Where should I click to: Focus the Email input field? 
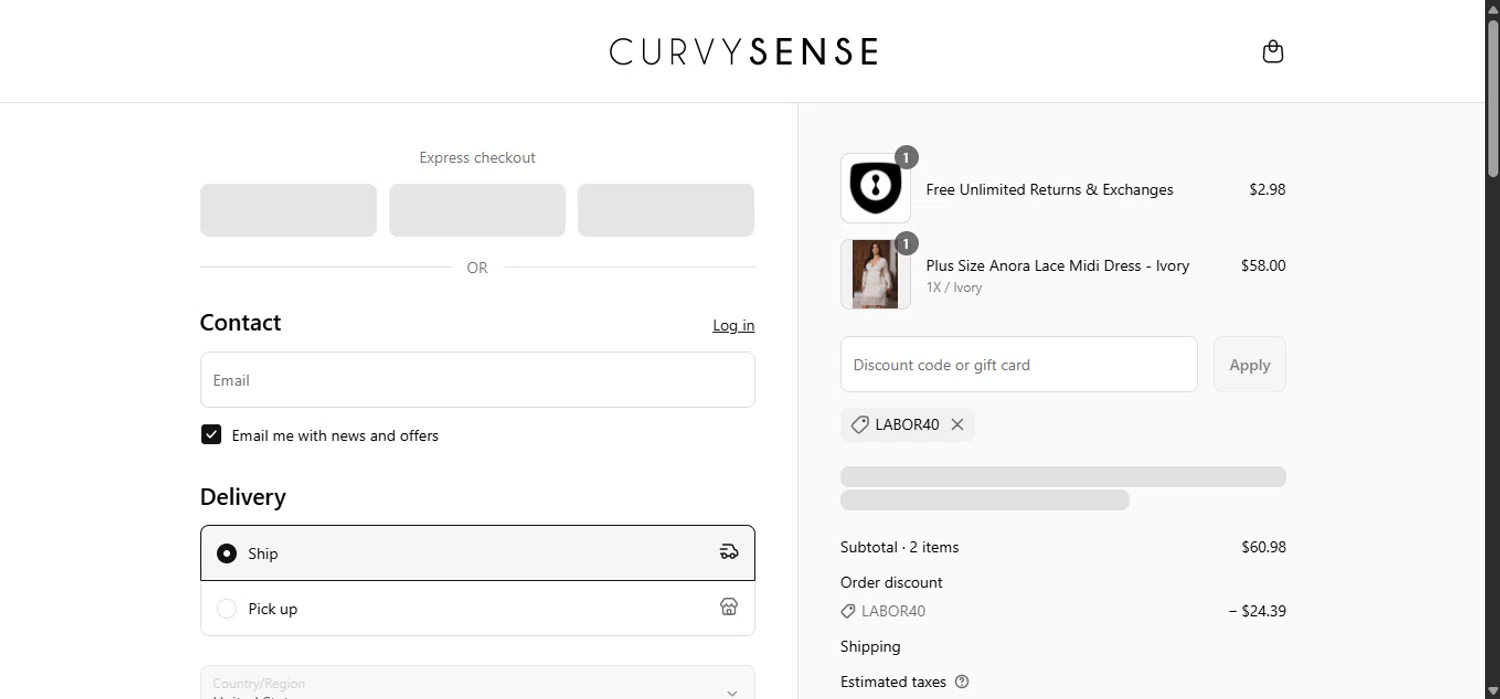tap(477, 380)
